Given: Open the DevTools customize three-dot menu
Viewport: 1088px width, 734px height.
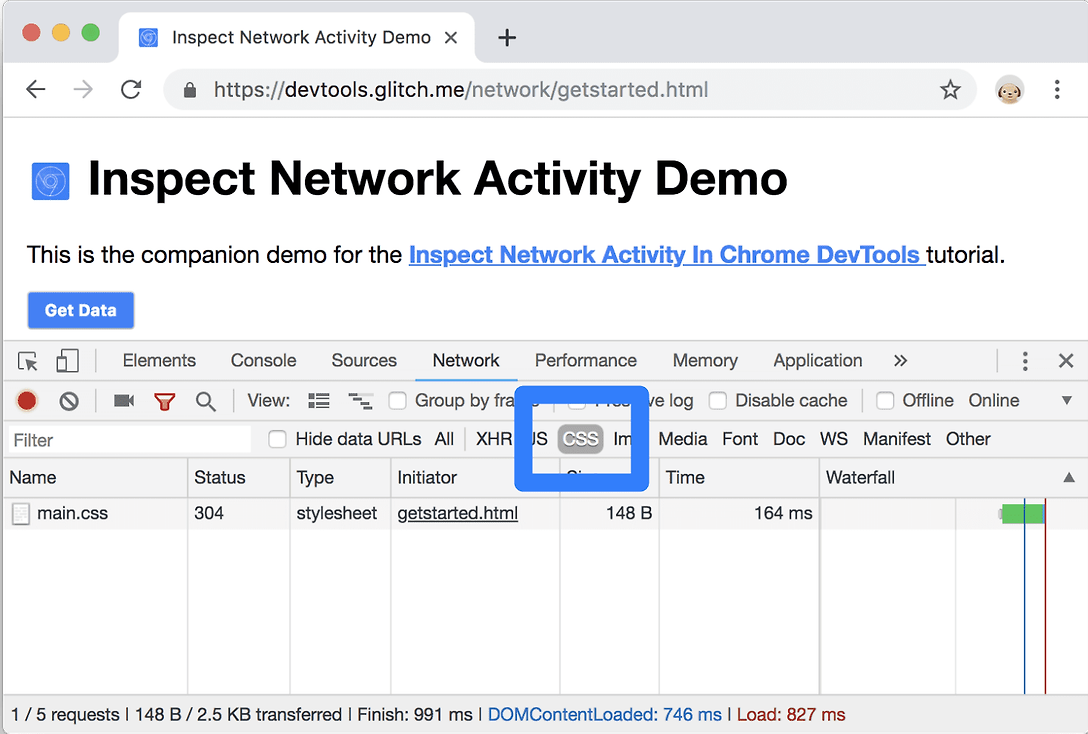Looking at the screenshot, I should (x=1025, y=361).
